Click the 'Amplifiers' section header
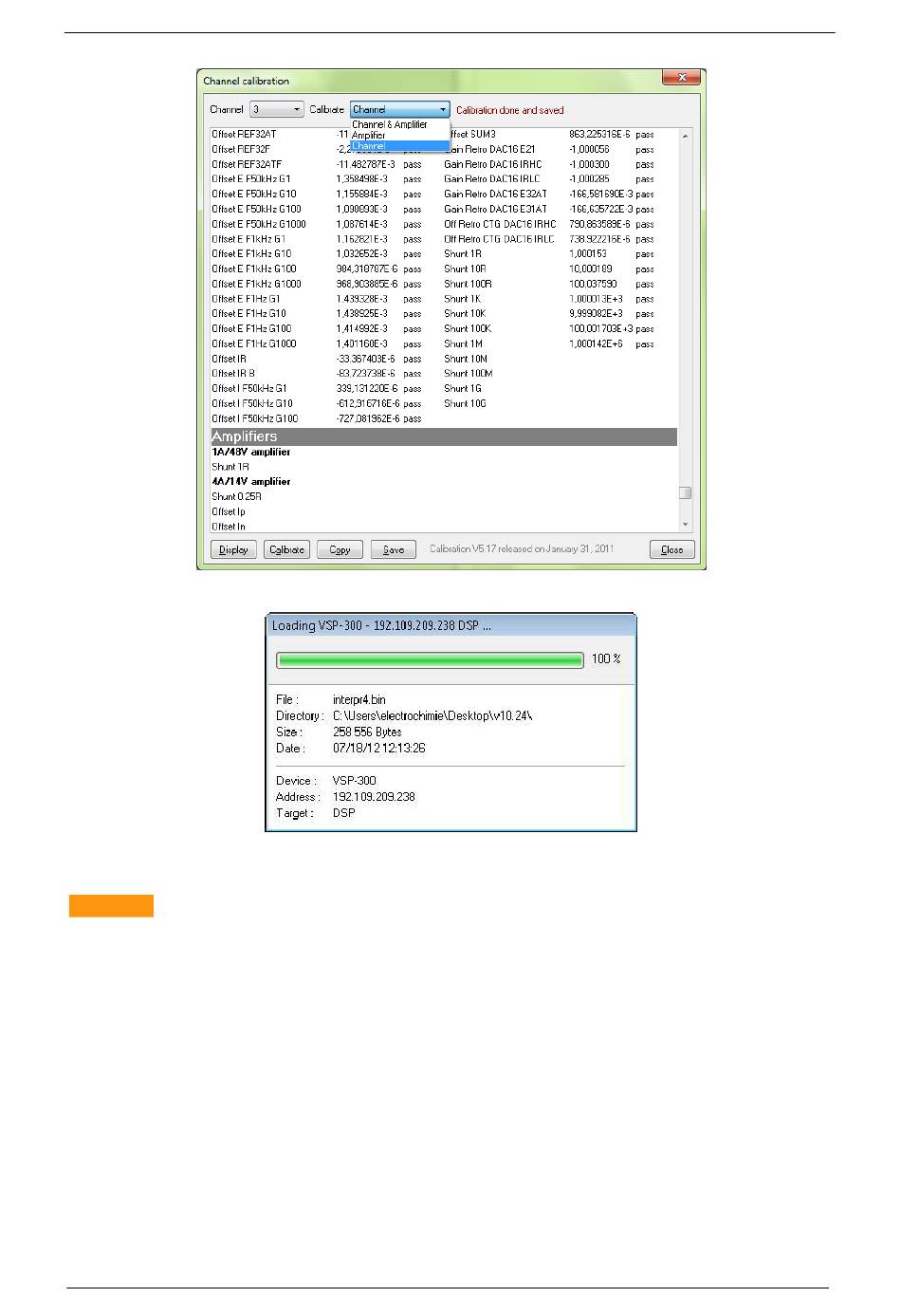 coord(444,437)
